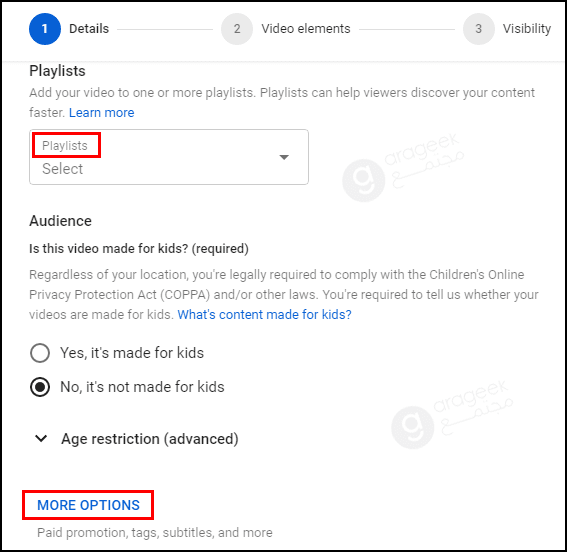The width and height of the screenshot is (567, 552).
Task: Open the Playlists Select dropdown
Action: [x=169, y=157]
